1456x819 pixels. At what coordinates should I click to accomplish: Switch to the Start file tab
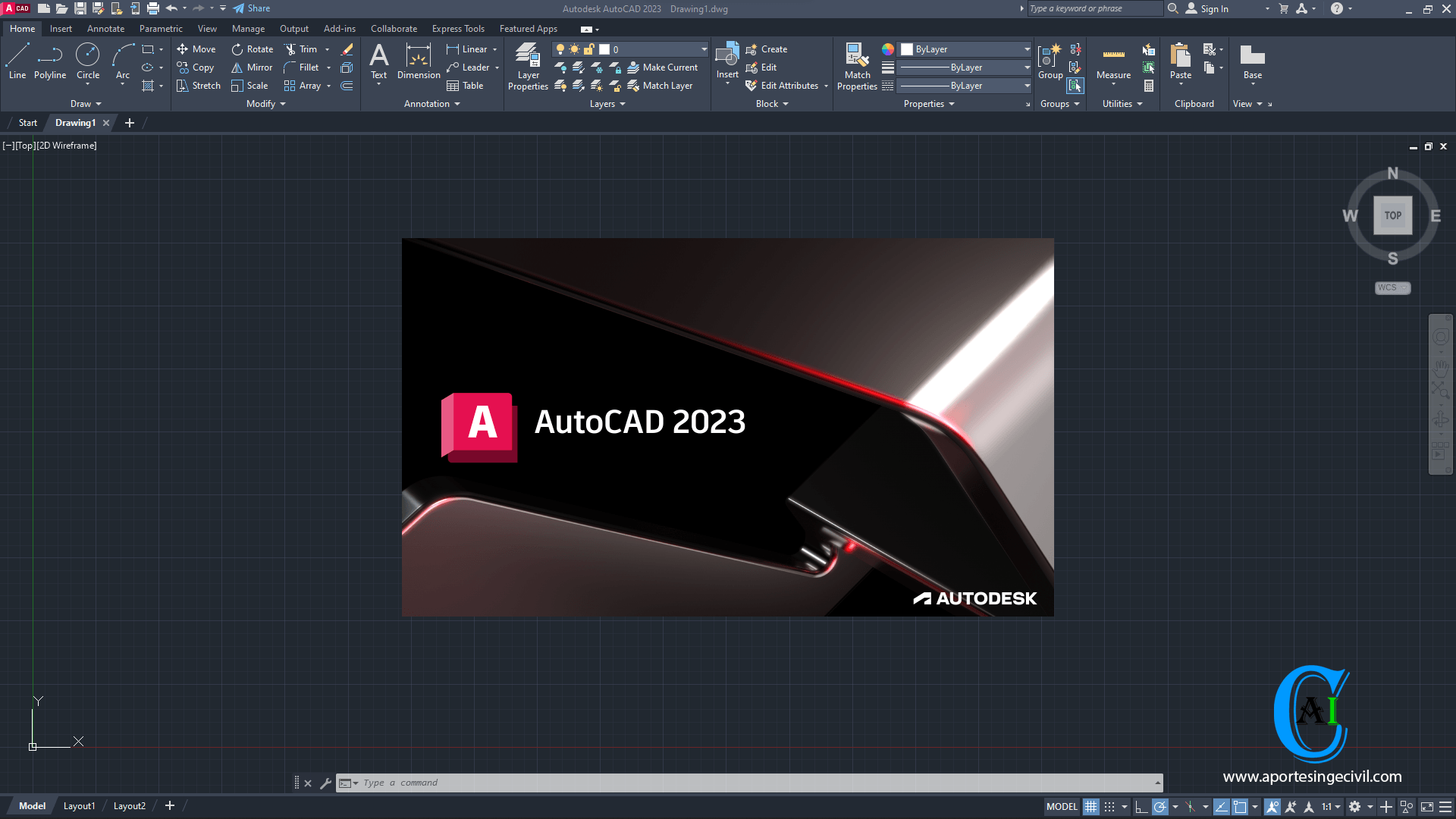(27, 123)
